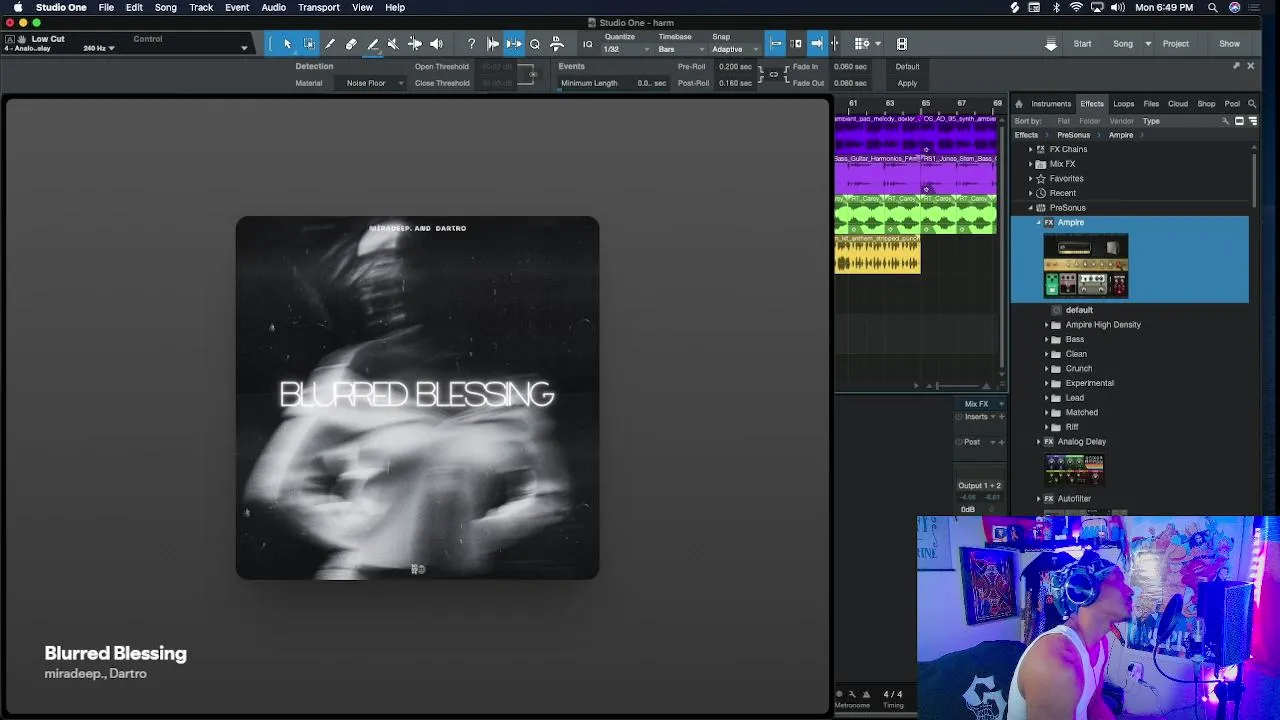1280x720 pixels.
Task: Click the Wi-Fi menu bar icon
Action: click(1076, 7)
